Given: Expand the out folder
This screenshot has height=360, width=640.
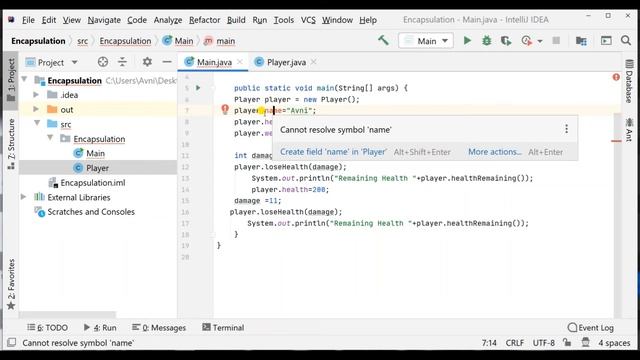Looking at the screenshot, I should click(x=36, y=109).
